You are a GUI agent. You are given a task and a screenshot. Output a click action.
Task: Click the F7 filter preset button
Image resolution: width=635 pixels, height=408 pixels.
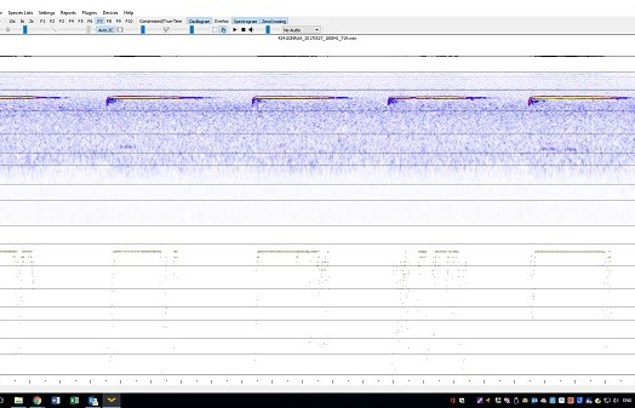[100, 21]
